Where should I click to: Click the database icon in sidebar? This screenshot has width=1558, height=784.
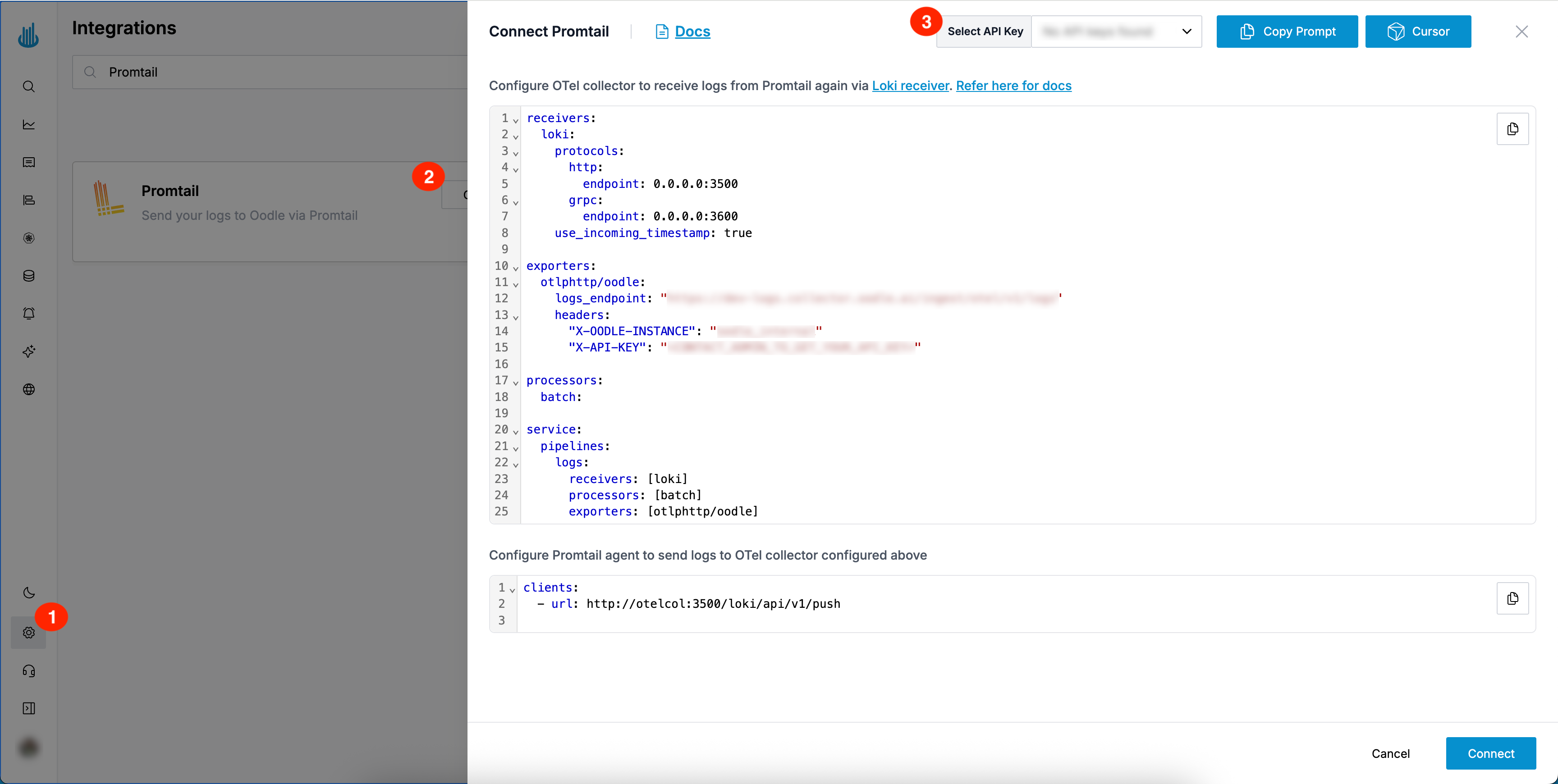(x=28, y=276)
